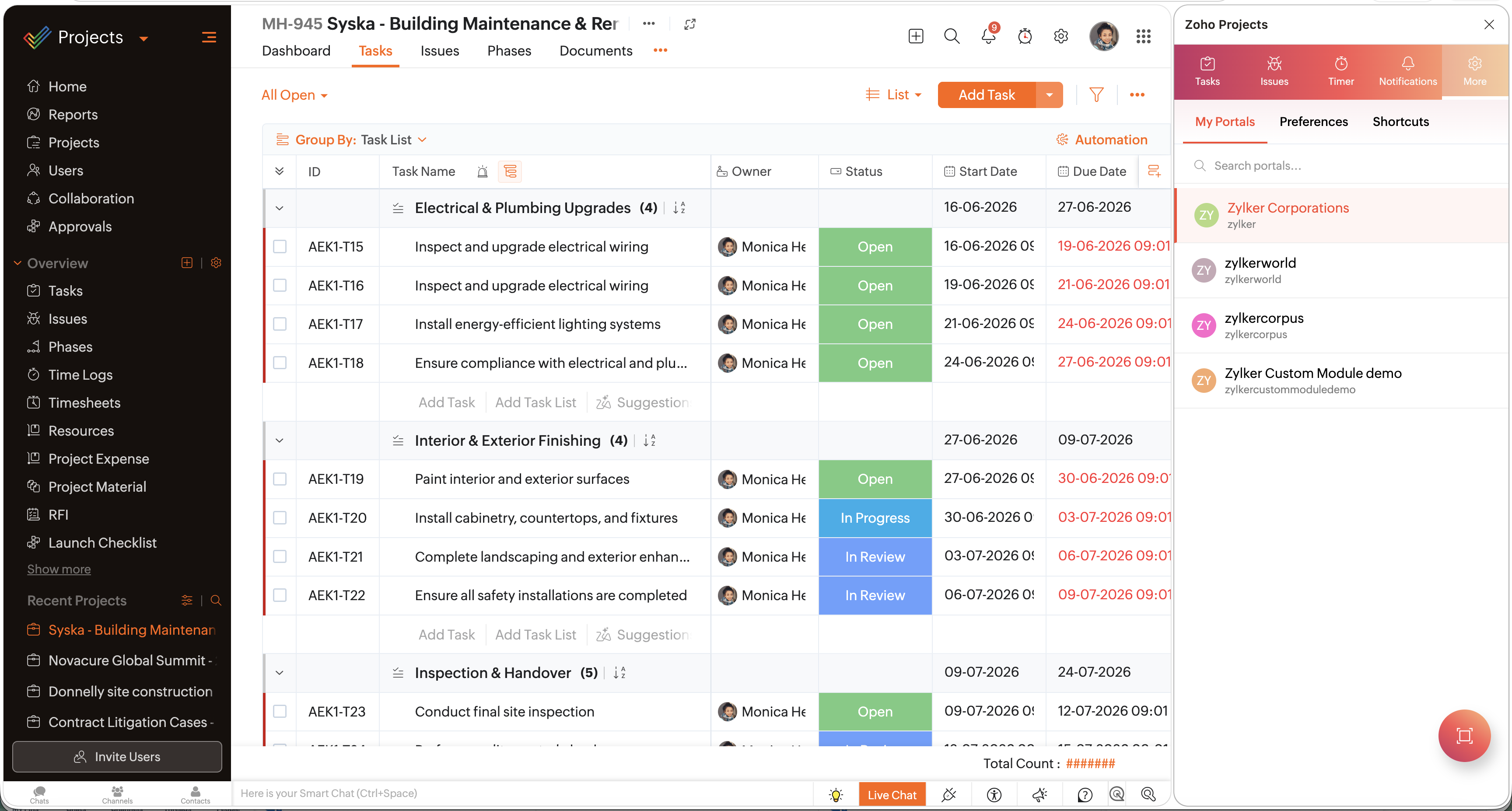Open the Shortcuts tab in side panel
The width and height of the screenshot is (1512, 811).
(1400, 122)
